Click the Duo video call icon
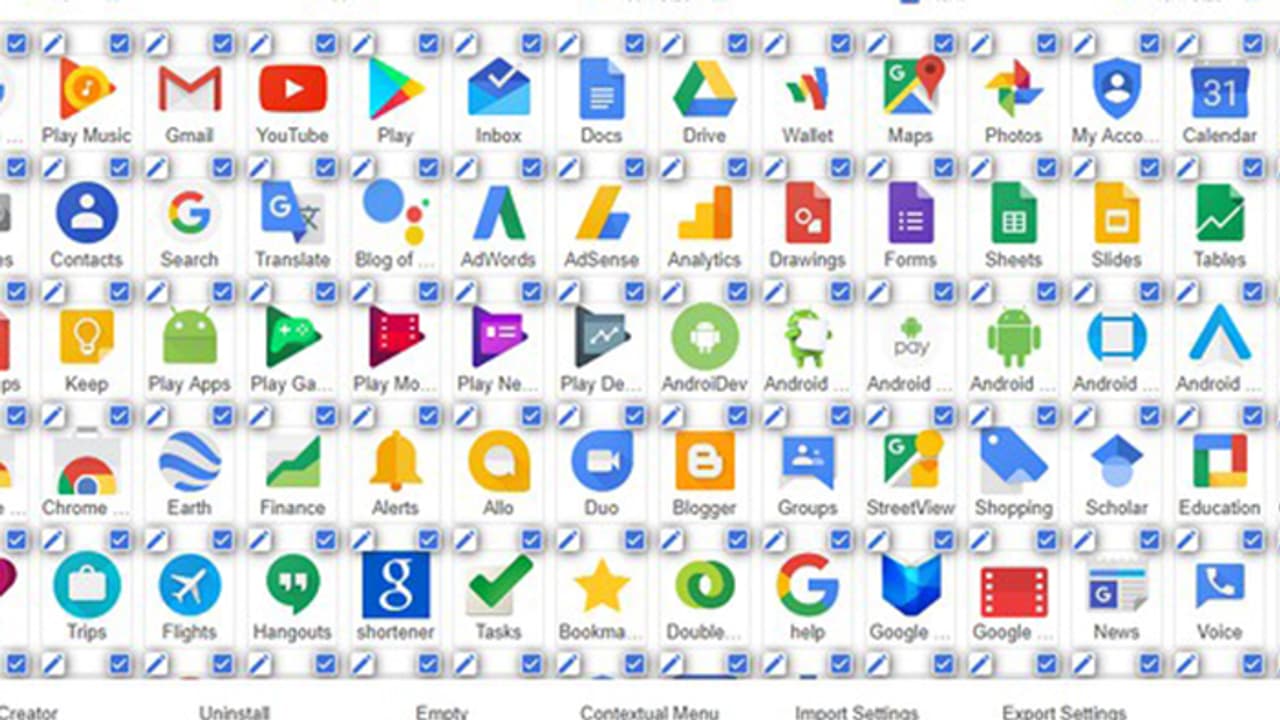This screenshot has height=720, width=1280. (x=601, y=461)
